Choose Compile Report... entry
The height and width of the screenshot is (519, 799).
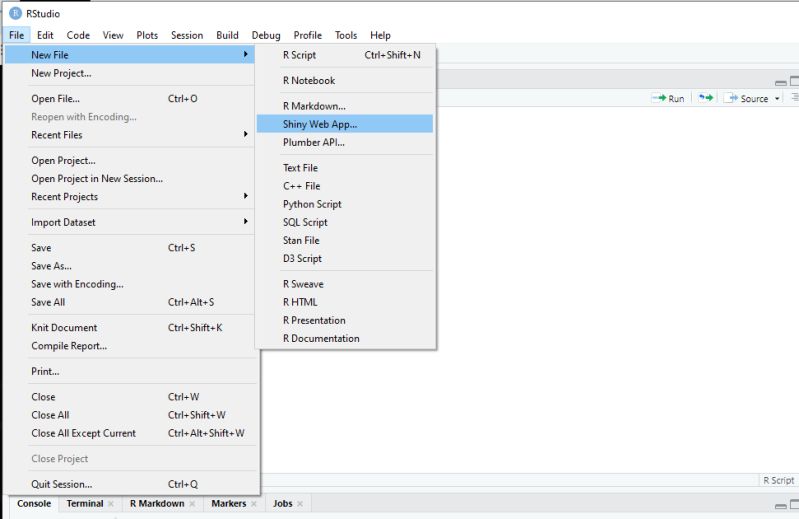point(129,346)
